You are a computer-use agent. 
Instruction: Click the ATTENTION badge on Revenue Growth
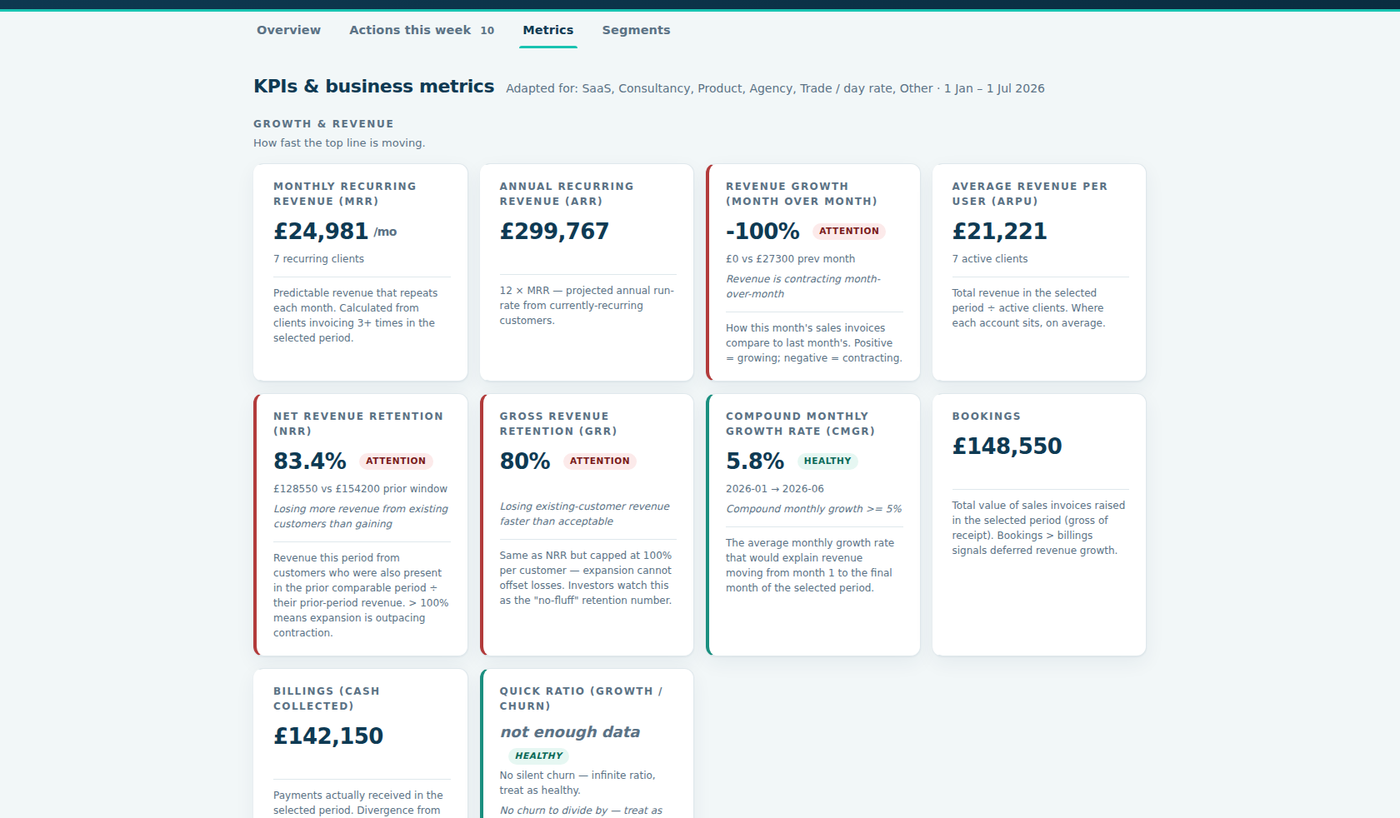point(849,231)
